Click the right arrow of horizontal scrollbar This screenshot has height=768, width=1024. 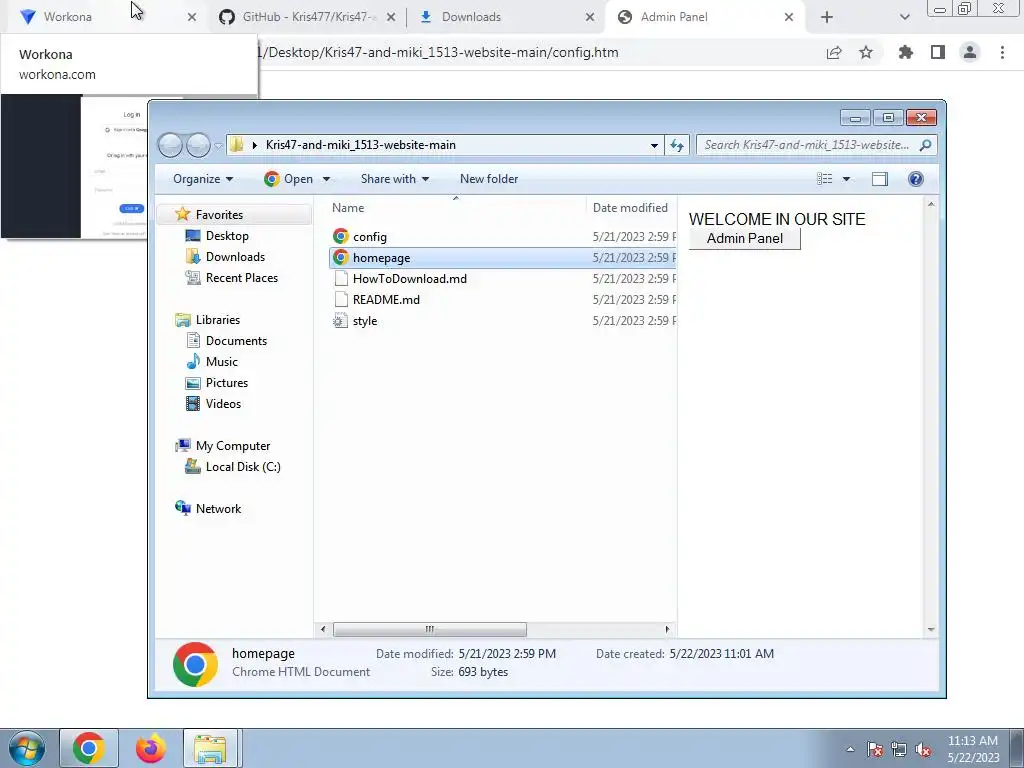667,629
